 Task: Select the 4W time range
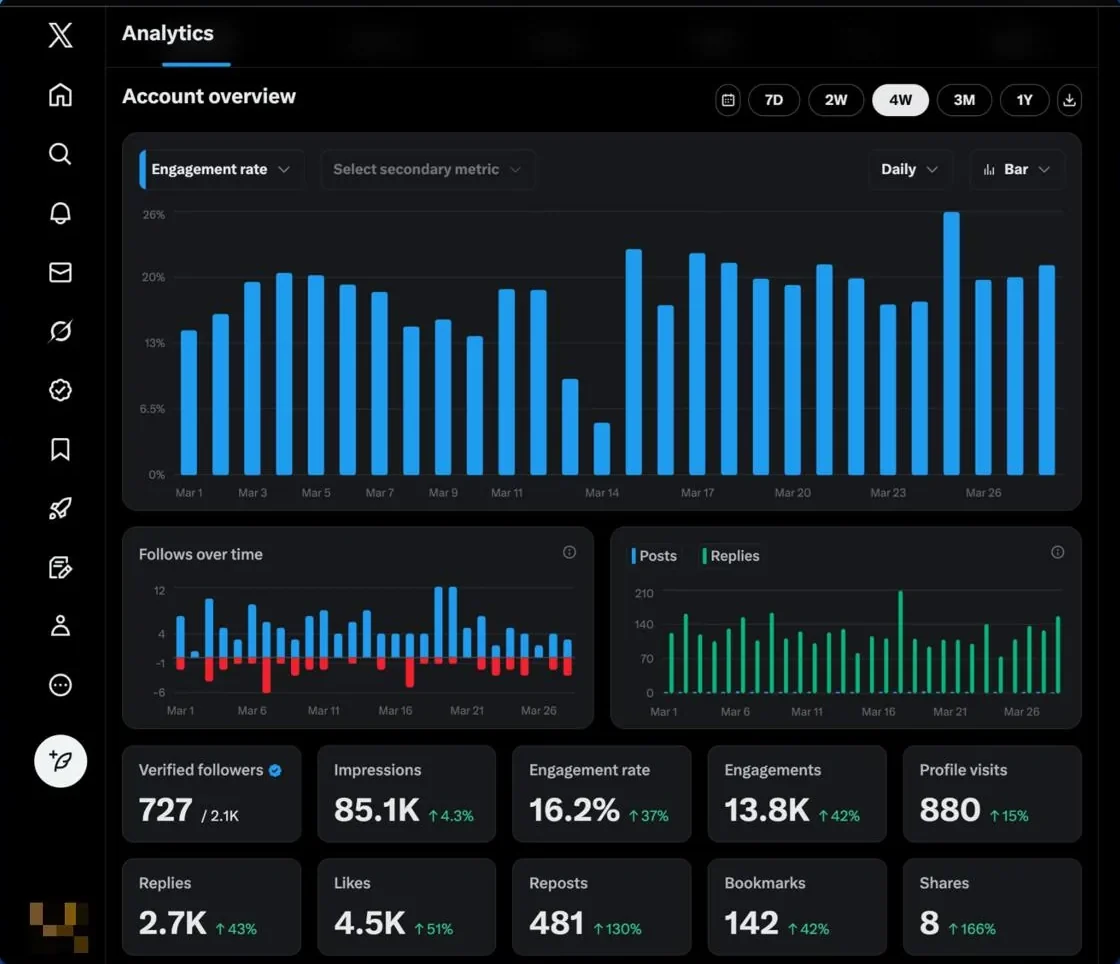click(900, 100)
